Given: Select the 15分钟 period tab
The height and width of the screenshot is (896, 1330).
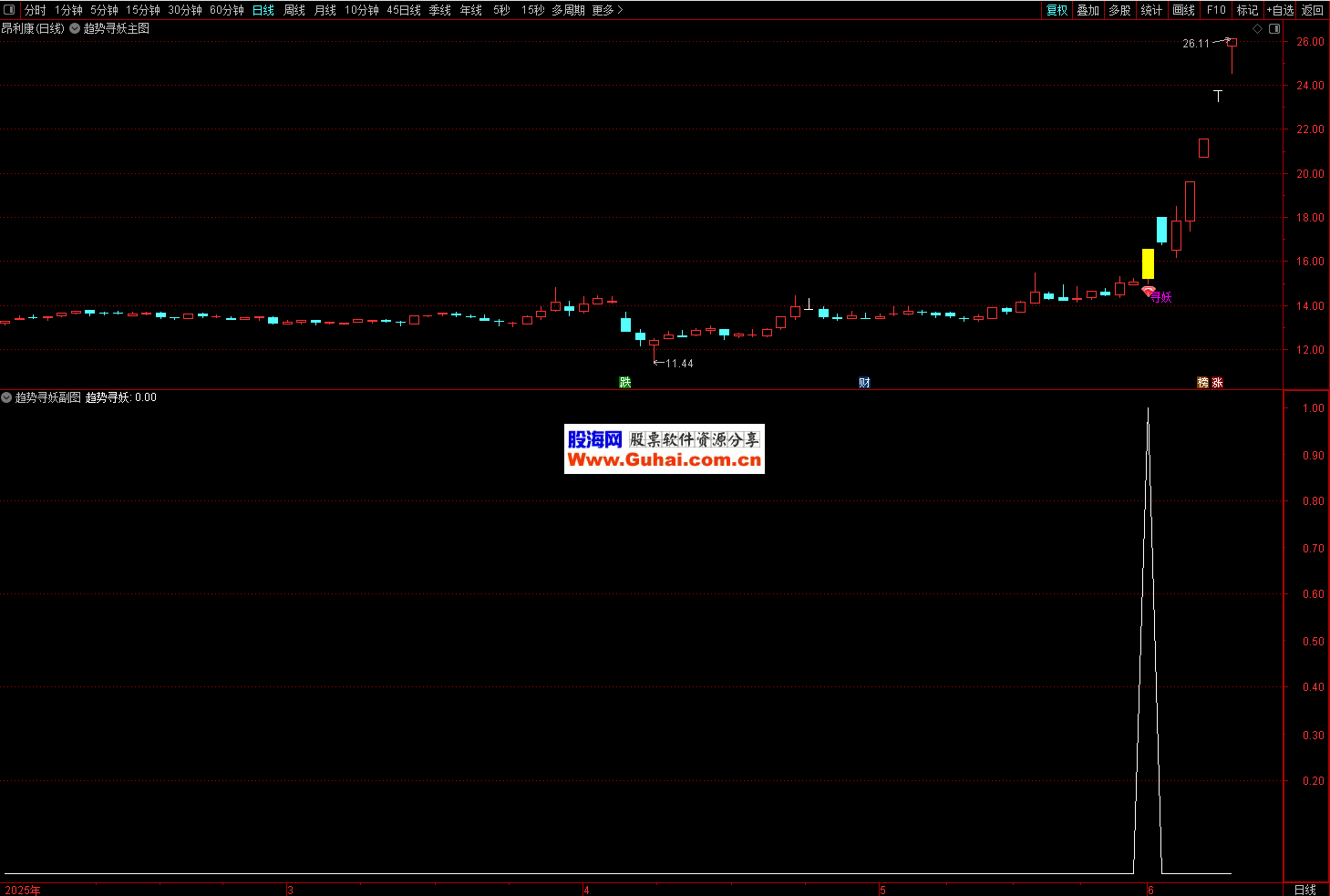Looking at the screenshot, I should tap(143, 10).
